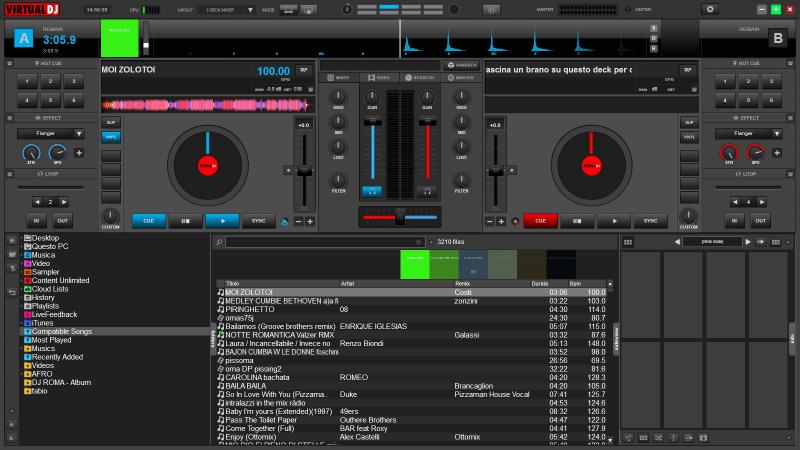Toggle headphone monitoring for the left channel
Screen dimensions: 800x450
[x=371, y=190]
